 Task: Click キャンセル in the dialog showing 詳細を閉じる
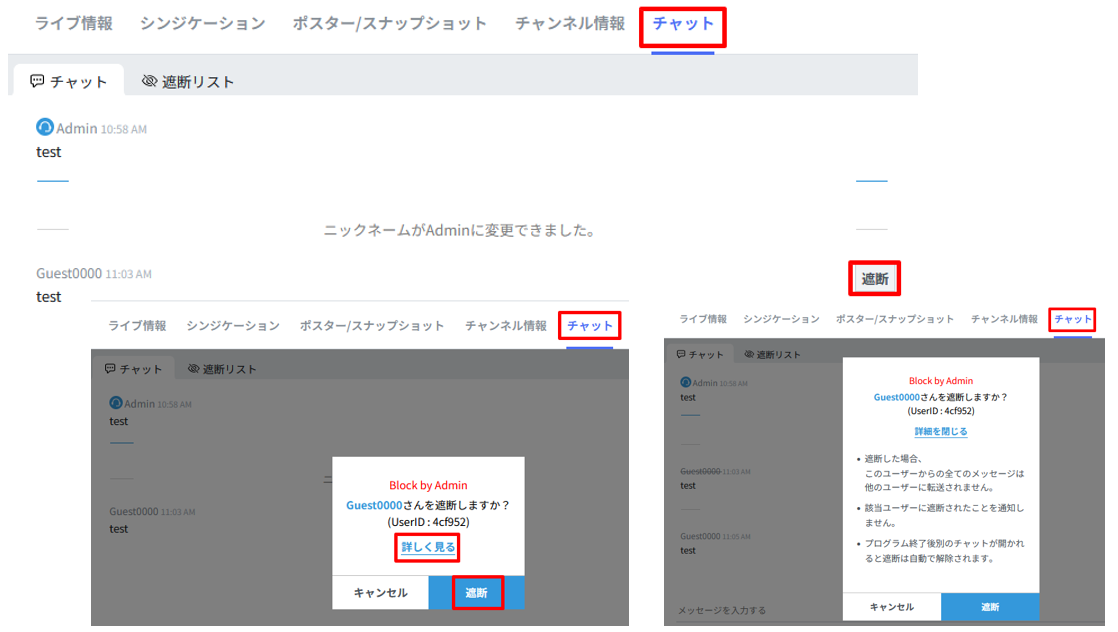point(892,607)
